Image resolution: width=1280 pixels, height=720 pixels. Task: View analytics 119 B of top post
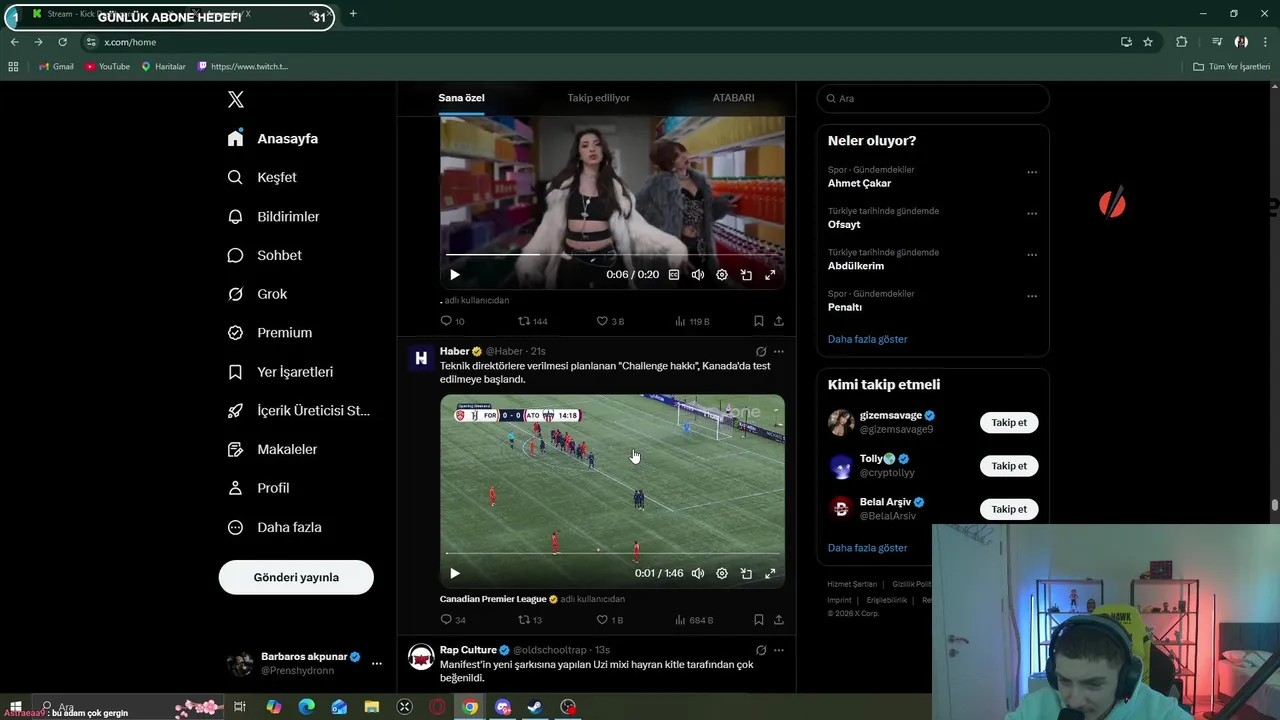click(x=692, y=321)
